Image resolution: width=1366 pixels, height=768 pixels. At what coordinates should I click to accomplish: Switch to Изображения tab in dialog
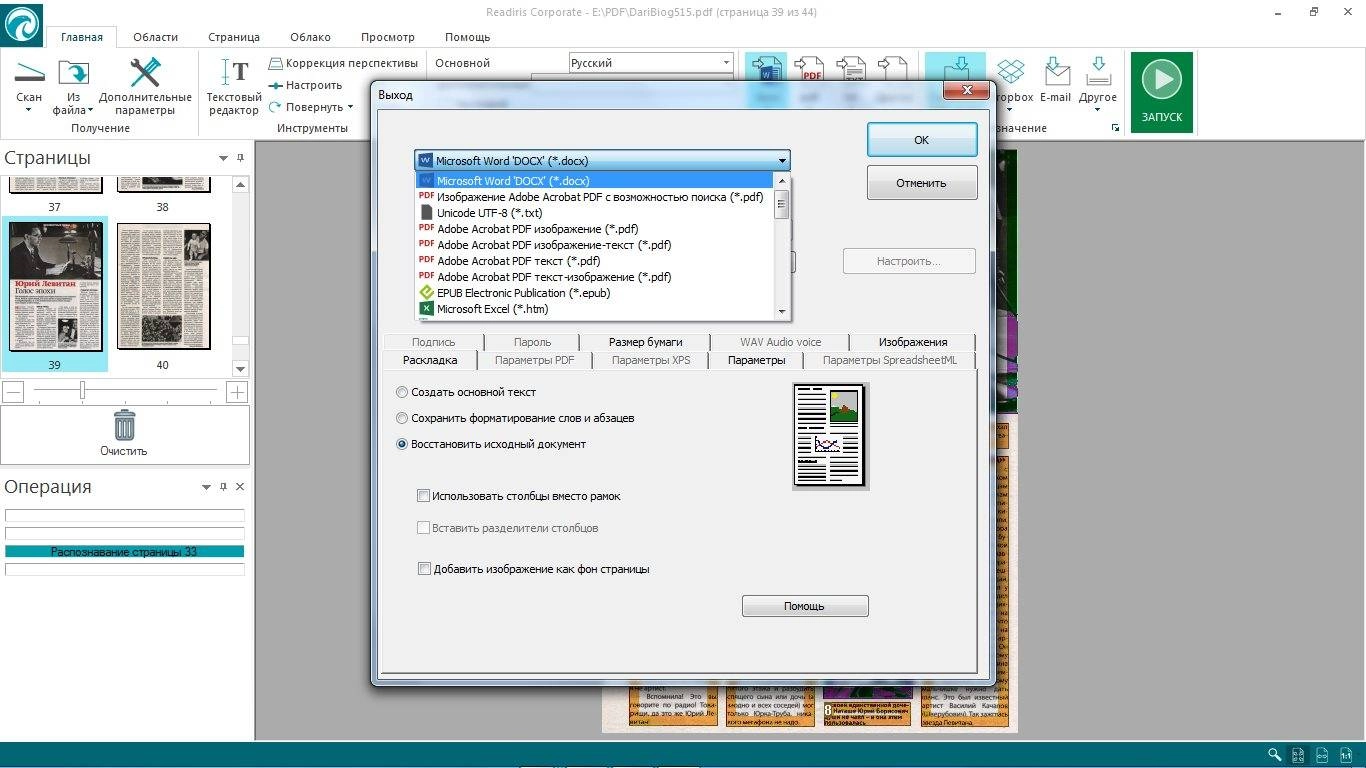(913, 342)
